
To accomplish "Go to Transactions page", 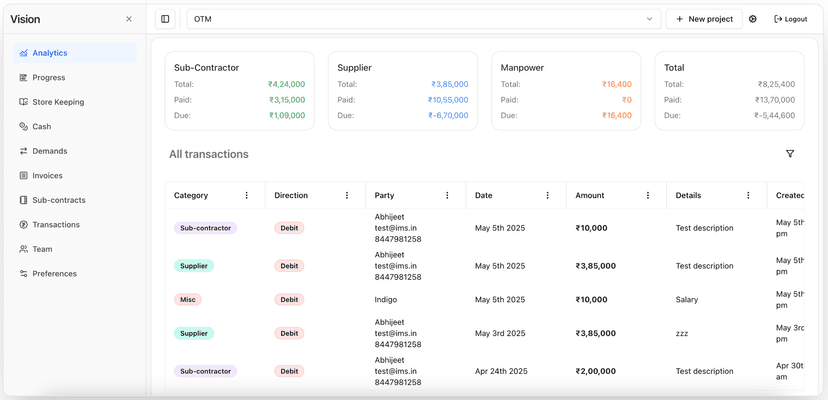I will (75, 225).
